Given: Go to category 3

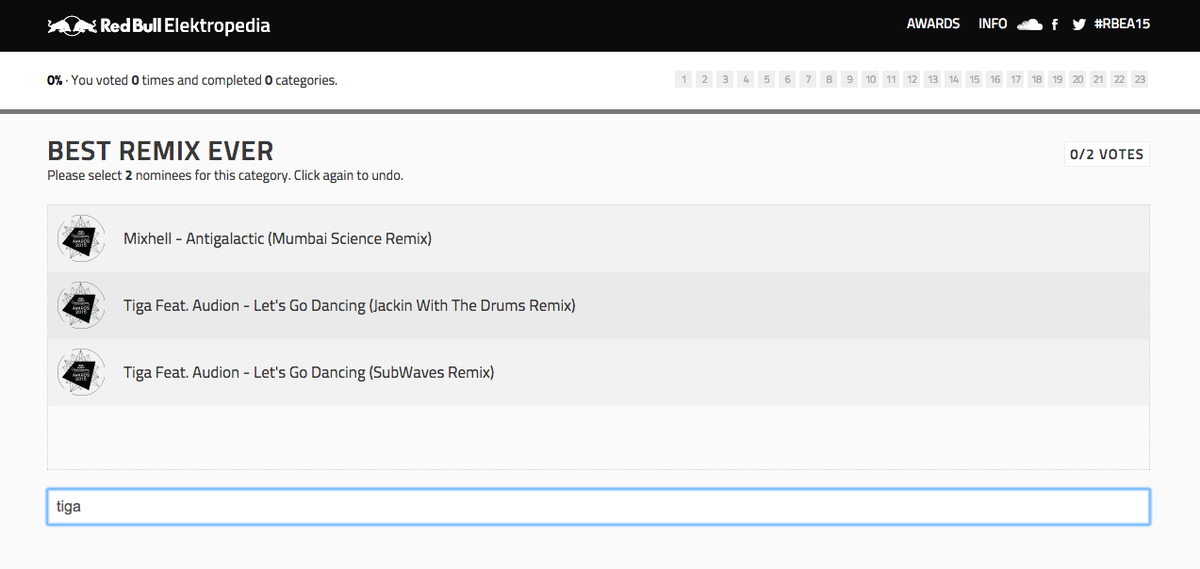Looking at the screenshot, I should point(725,79).
